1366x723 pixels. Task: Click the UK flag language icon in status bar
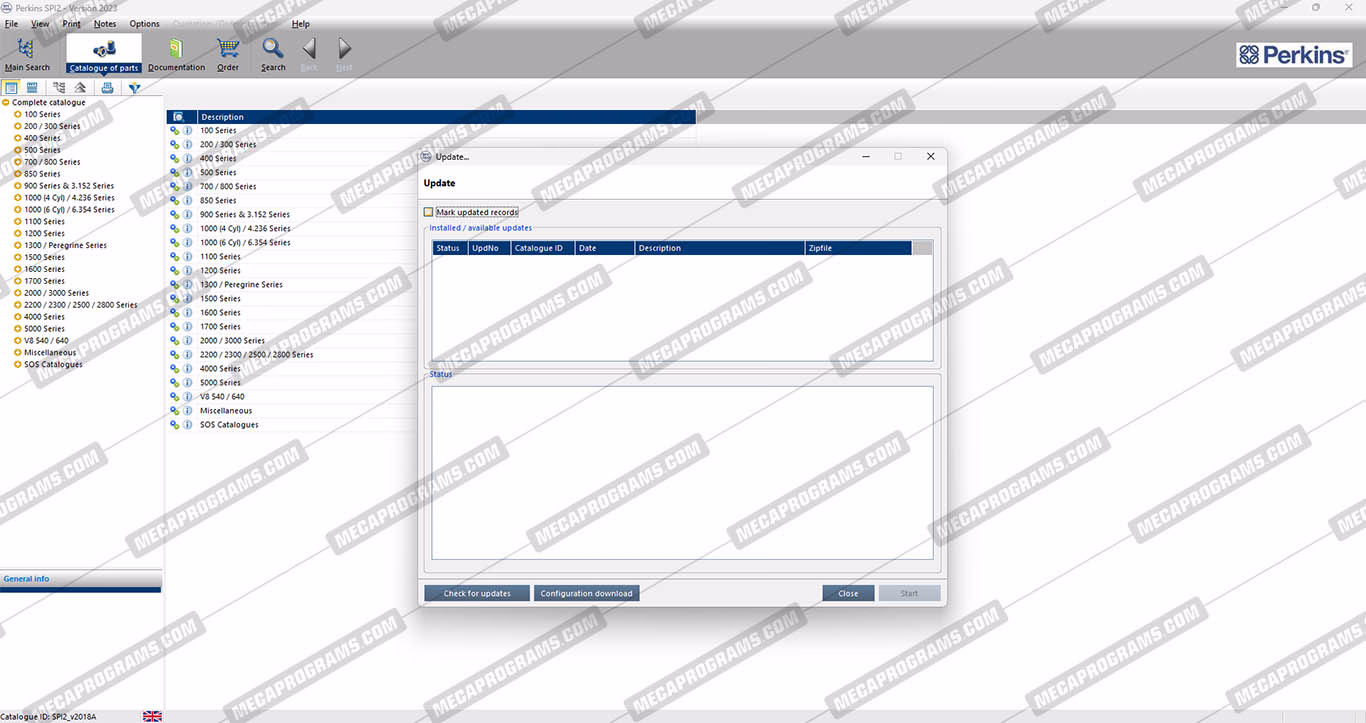point(152,716)
